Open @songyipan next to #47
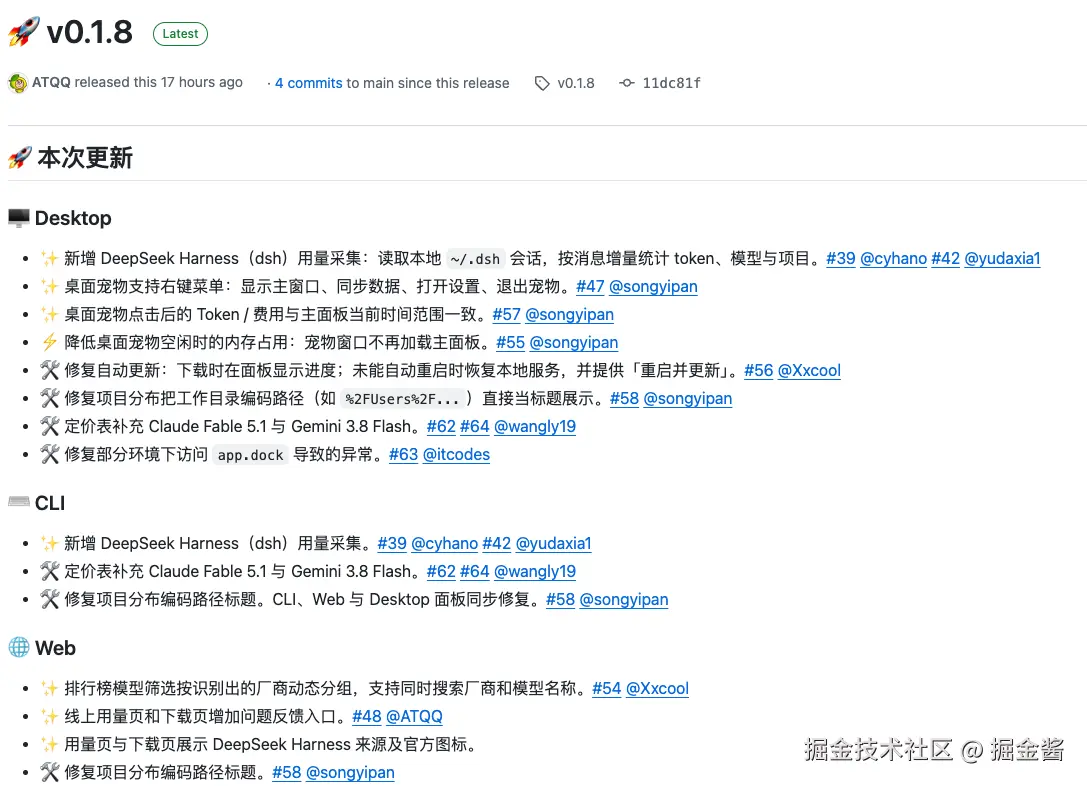The height and width of the screenshot is (786, 1087). pos(653,287)
